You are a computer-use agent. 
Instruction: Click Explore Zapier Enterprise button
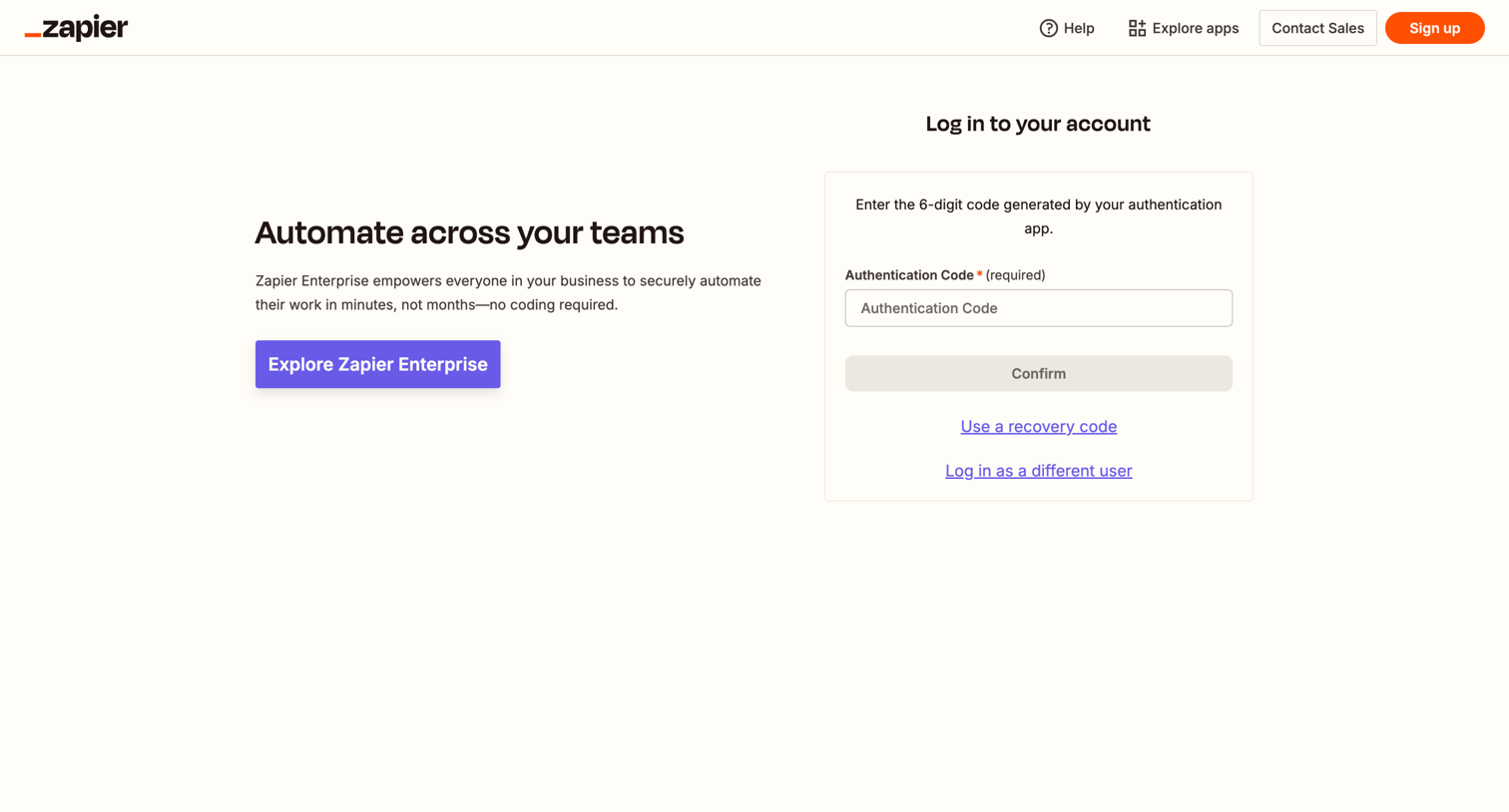pyautogui.click(x=377, y=364)
